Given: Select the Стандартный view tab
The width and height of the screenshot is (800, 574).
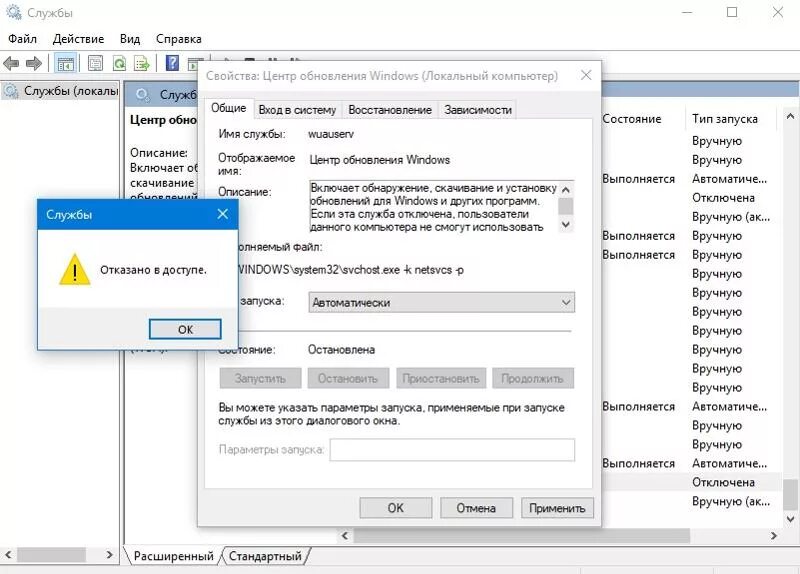Looking at the screenshot, I should tap(265, 556).
